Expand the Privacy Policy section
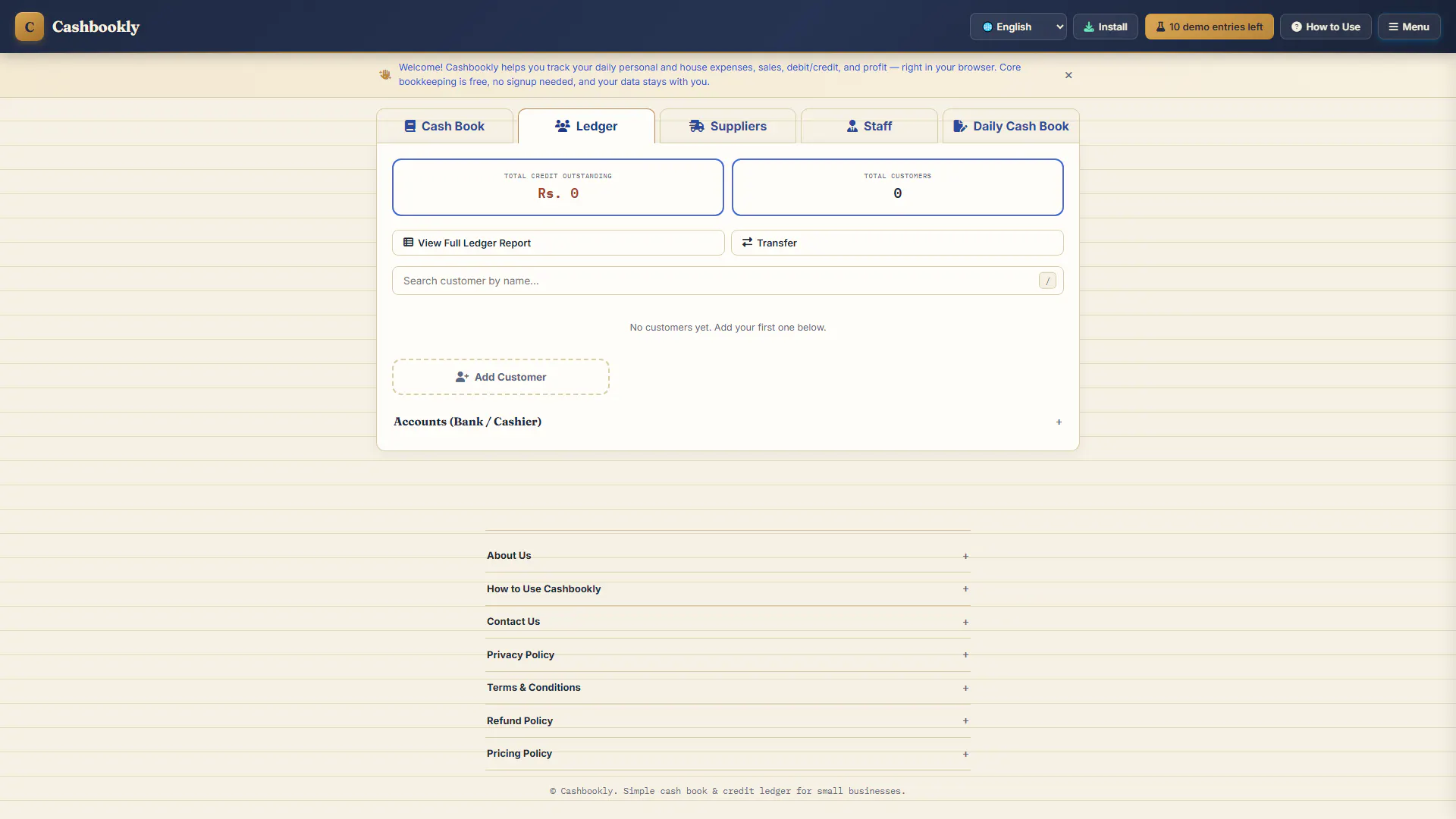The width and height of the screenshot is (1456, 819). (728, 655)
